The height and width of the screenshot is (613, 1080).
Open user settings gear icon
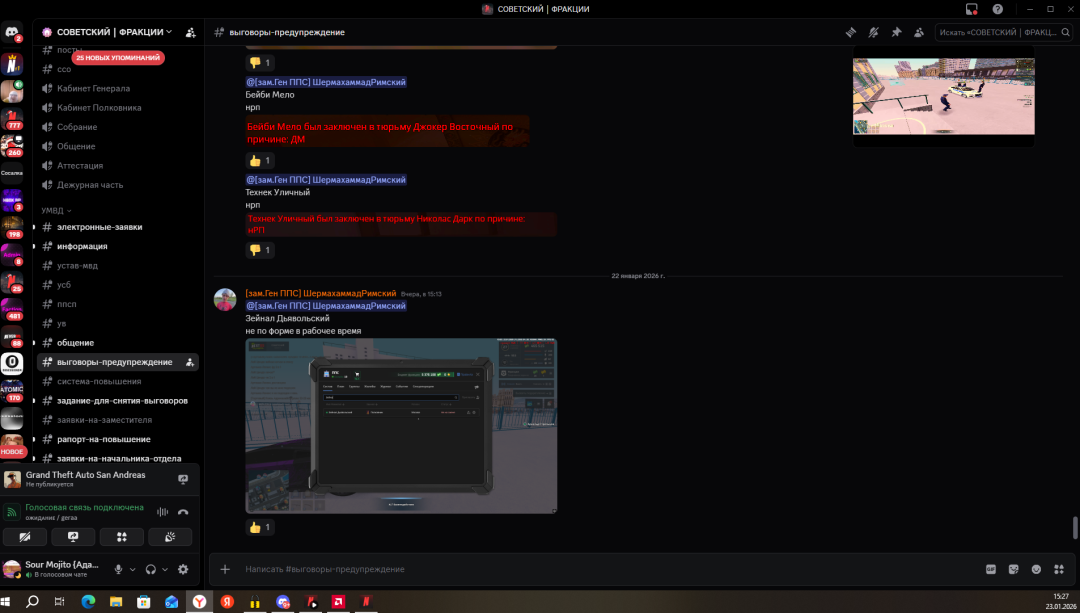[x=183, y=569]
